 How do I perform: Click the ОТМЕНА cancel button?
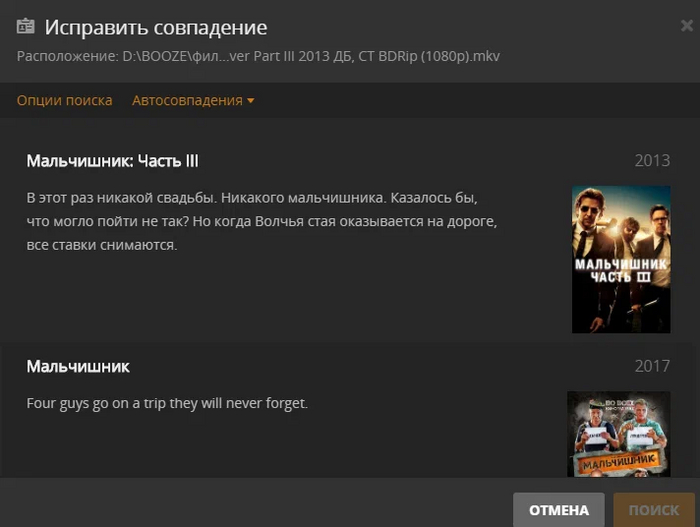tap(558, 510)
